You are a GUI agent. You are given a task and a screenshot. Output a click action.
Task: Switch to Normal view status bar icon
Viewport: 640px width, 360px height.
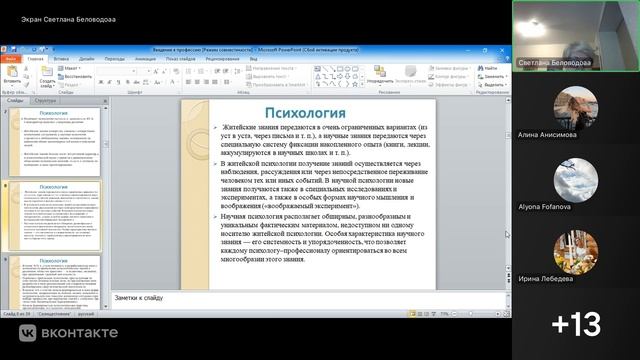[412, 314]
